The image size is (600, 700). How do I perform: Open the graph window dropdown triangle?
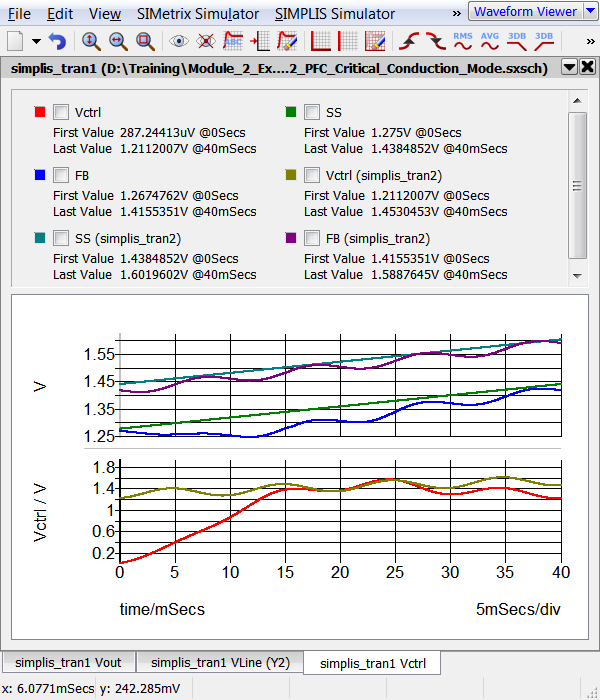569,67
